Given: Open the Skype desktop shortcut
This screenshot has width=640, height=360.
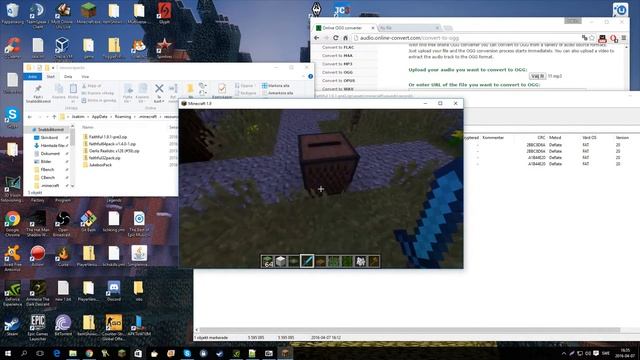Looking at the screenshot, I should 12,116.
